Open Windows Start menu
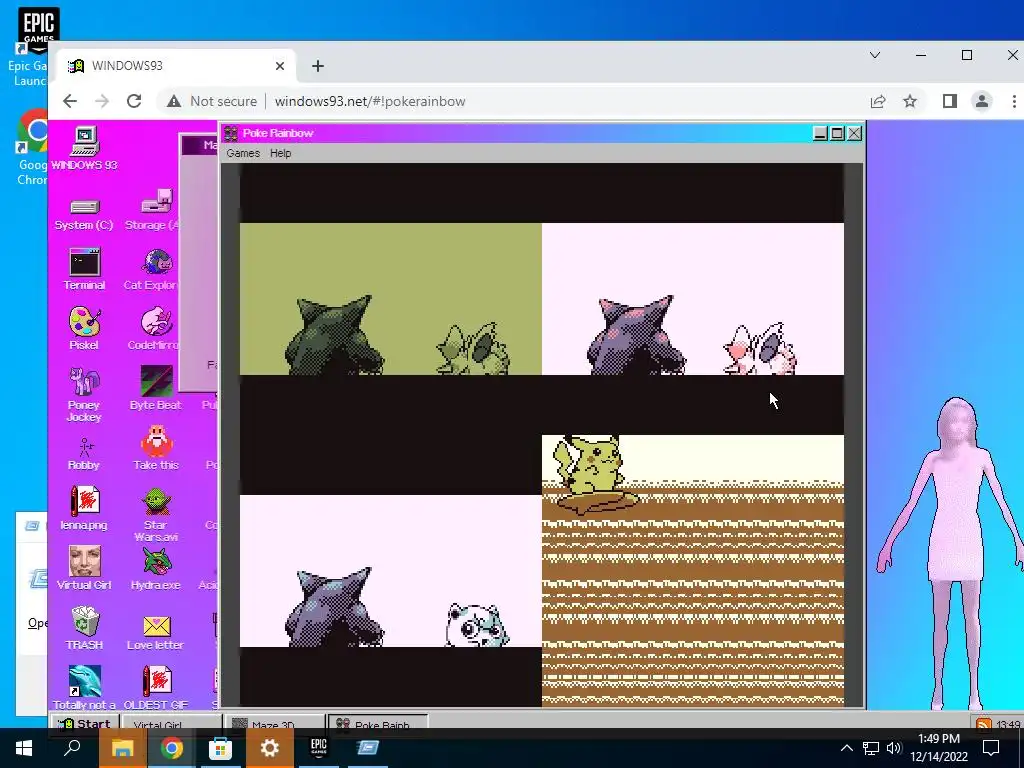 coord(24,748)
